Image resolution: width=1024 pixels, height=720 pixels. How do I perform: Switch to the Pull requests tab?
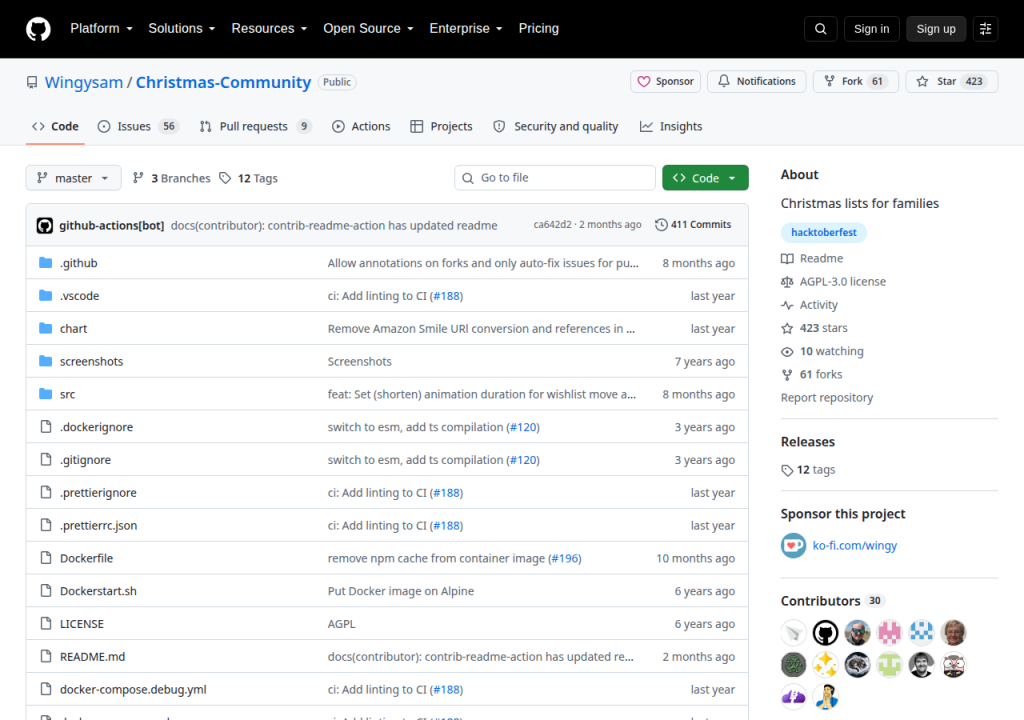point(255,127)
